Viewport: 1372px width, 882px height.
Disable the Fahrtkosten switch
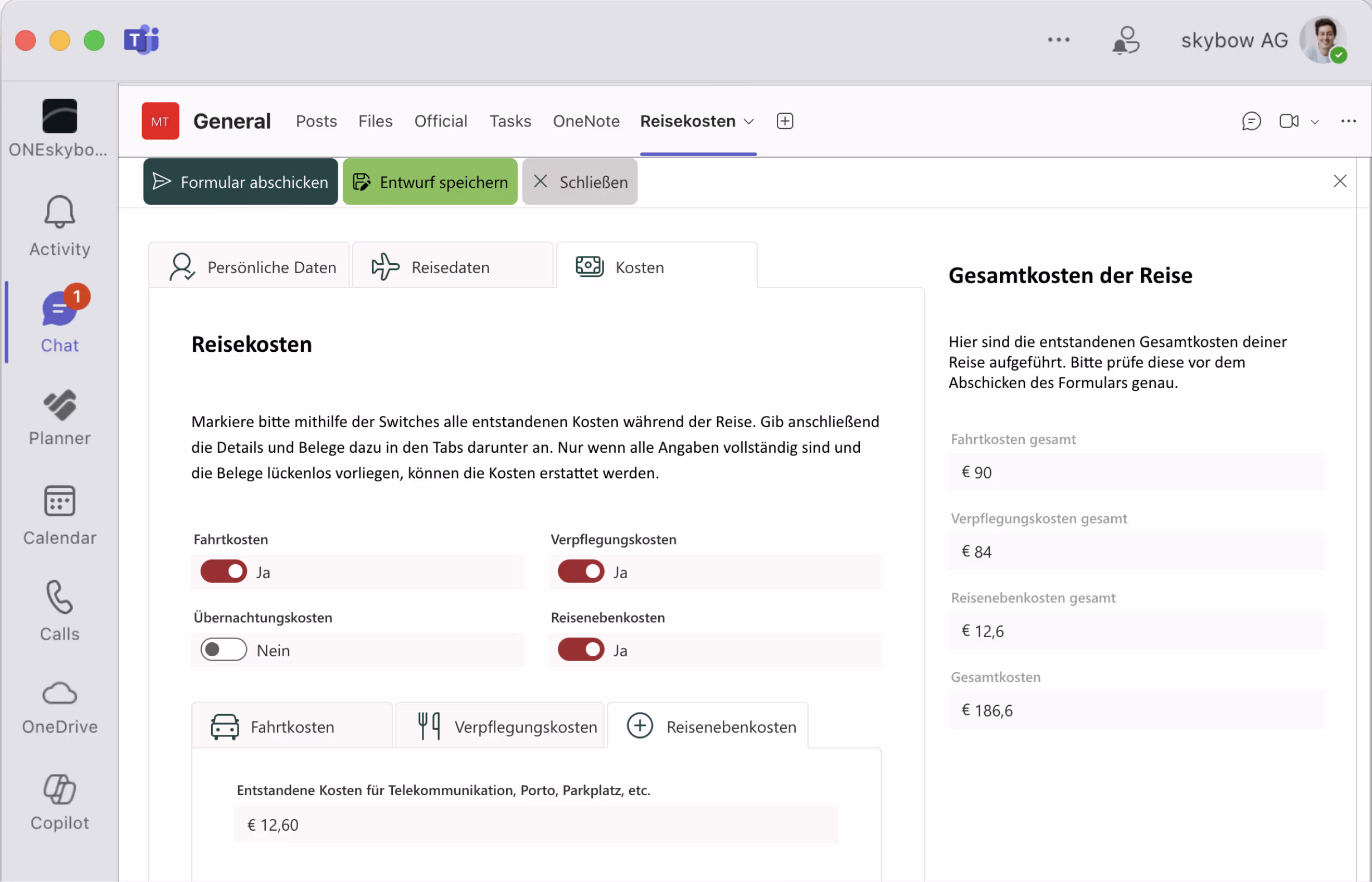(x=223, y=571)
